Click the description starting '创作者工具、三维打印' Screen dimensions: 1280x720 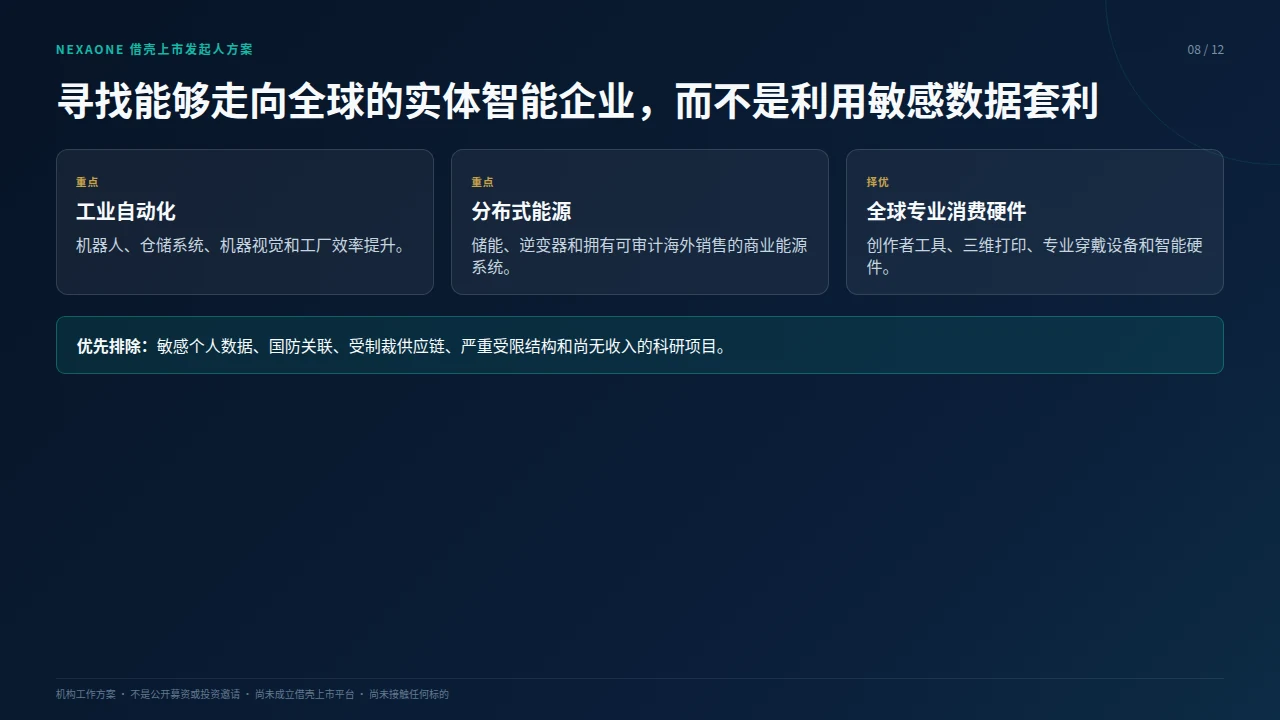click(1034, 256)
